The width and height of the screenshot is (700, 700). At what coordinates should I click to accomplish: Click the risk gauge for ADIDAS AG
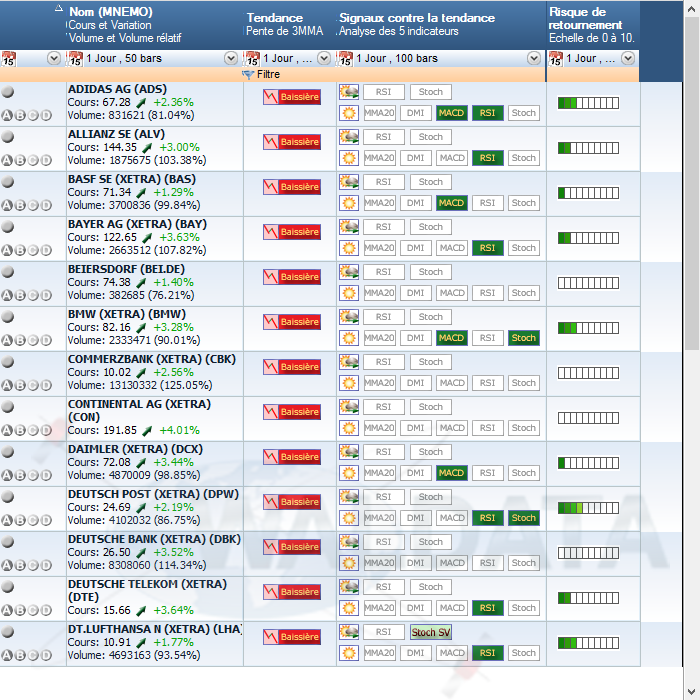[x=588, y=103]
